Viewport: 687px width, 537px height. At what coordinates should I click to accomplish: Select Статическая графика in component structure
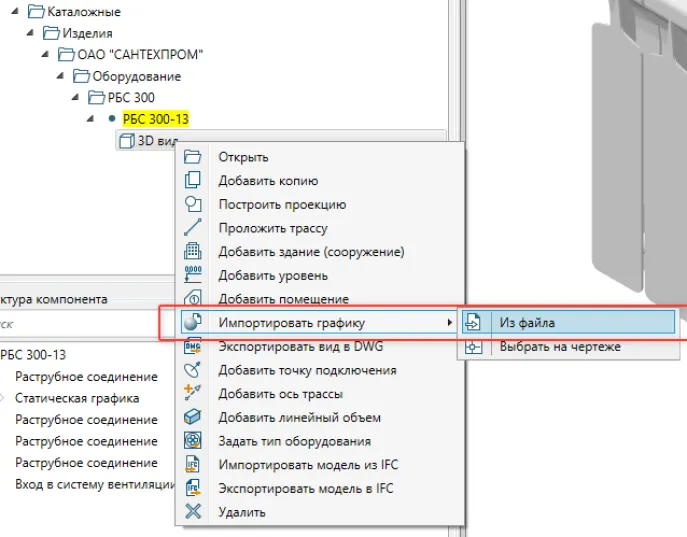point(77,398)
